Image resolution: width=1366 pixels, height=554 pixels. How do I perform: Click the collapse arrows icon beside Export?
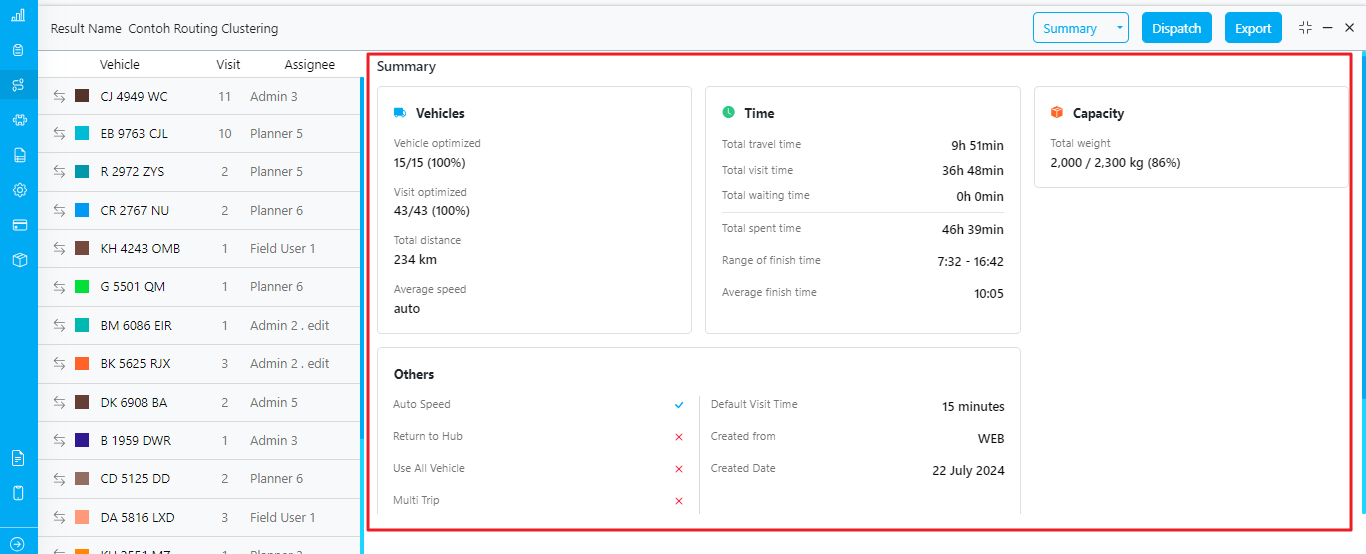coord(1305,28)
